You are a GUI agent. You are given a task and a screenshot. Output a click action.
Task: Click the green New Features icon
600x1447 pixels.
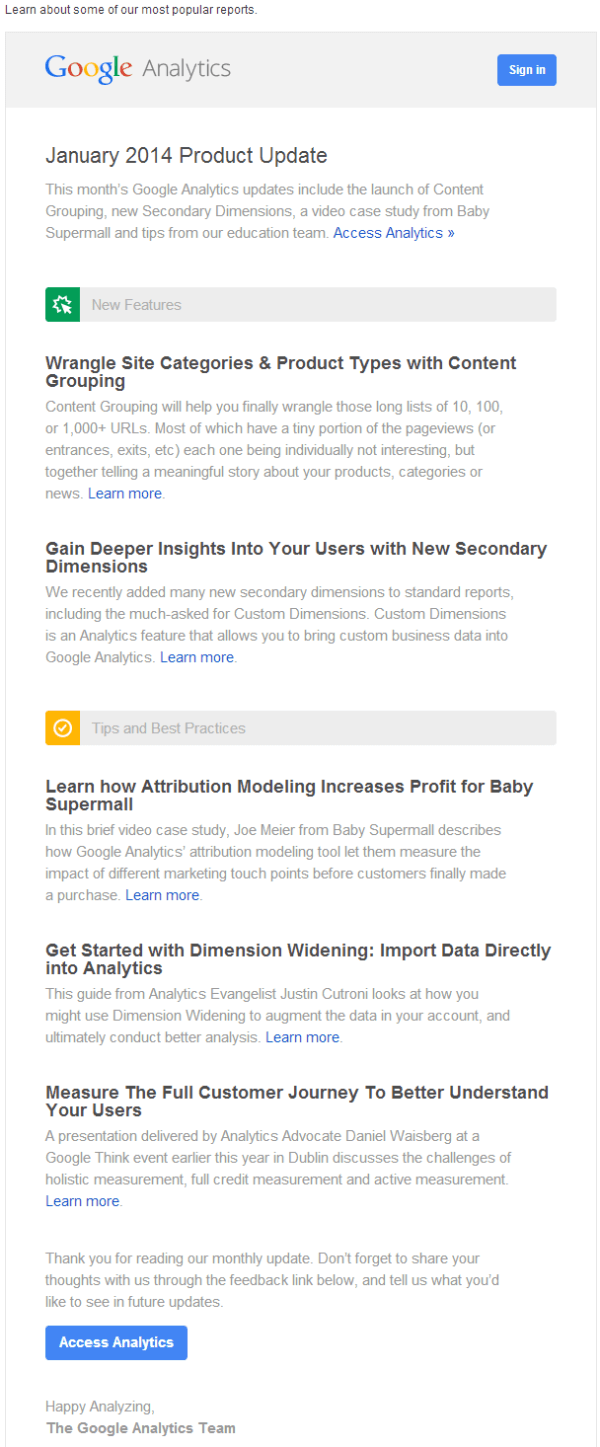[x=62, y=305]
